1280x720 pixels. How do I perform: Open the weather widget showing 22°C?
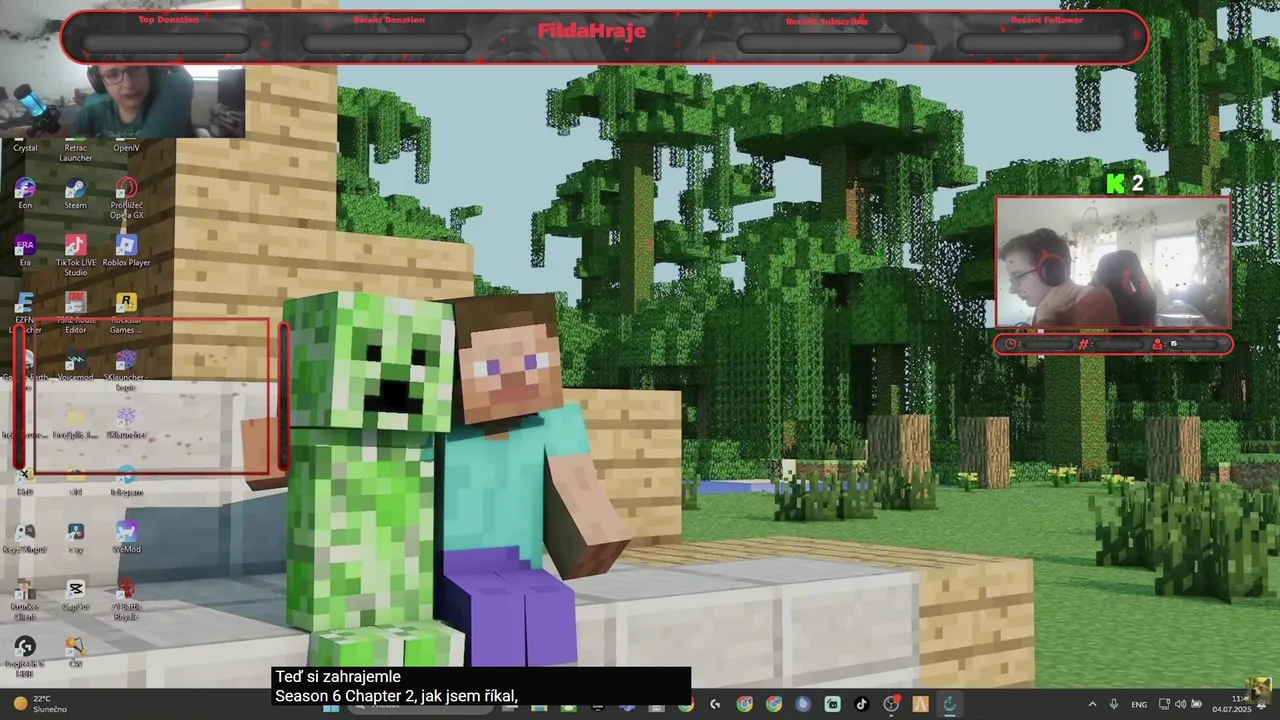[x=40, y=704]
